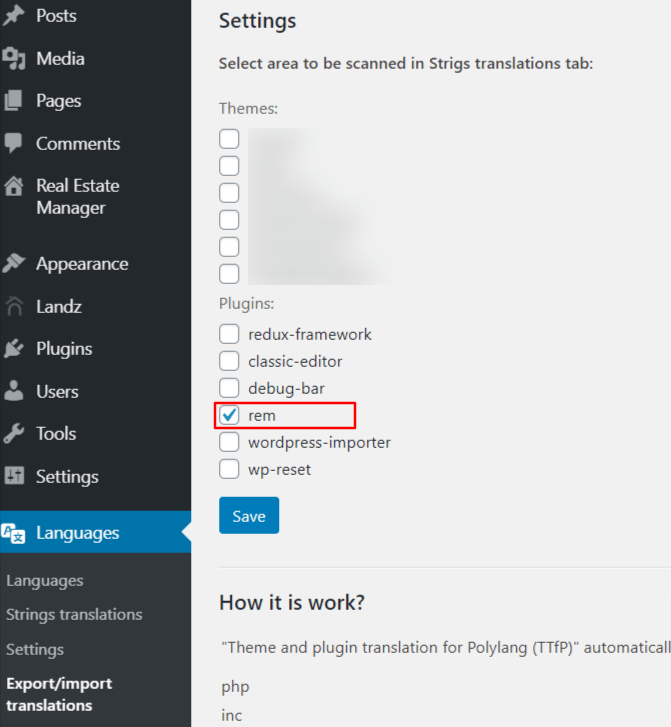Image resolution: width=671 pixels, height=727 pixels.
Task: Enable classic-editor plugin checkbox
Action: [229, 361]
